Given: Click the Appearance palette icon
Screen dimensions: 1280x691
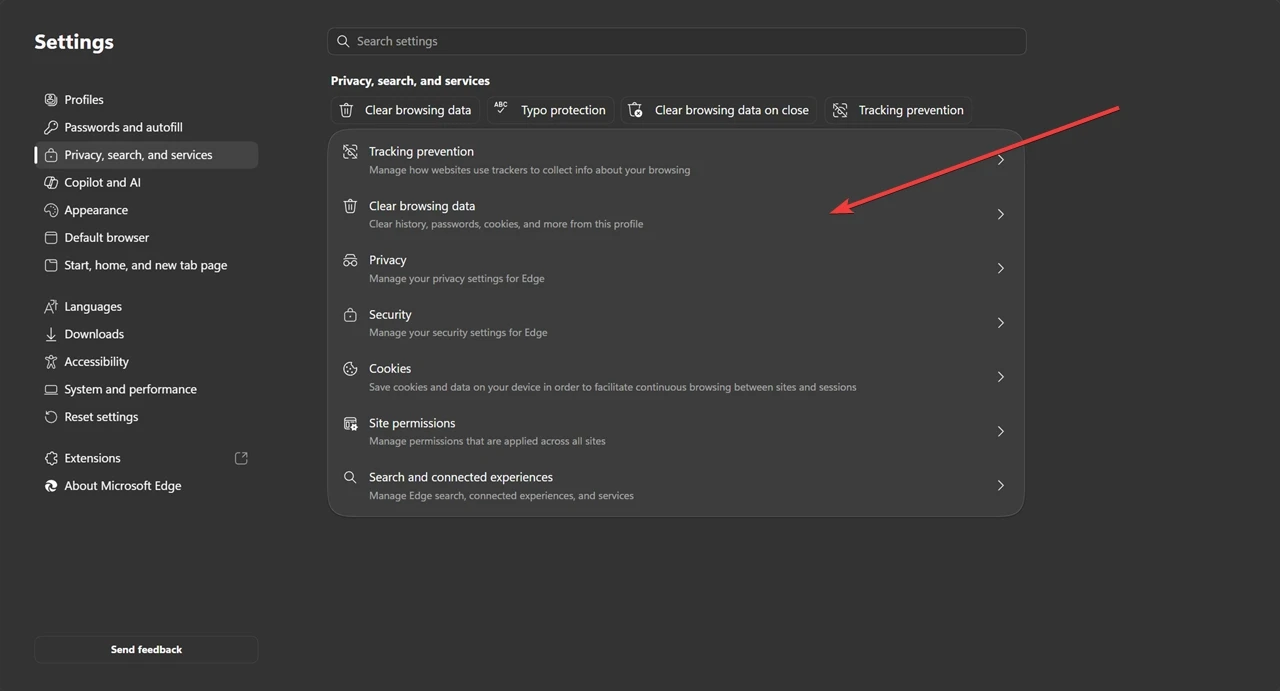Looking at the screenshot, I should pos(51,210).
